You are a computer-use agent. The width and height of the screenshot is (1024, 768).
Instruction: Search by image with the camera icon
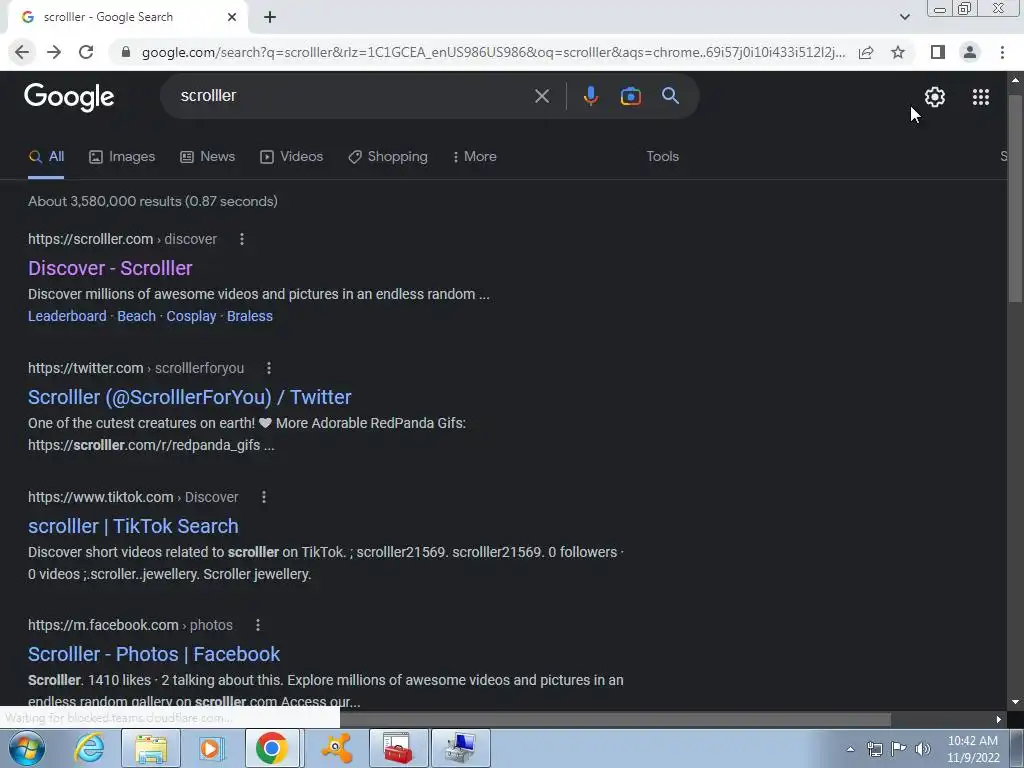pos(630,96)
